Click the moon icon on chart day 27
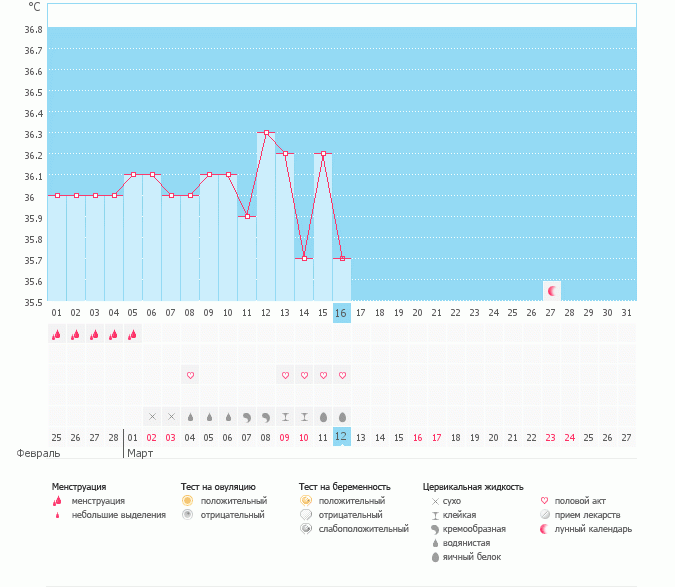675x587 pixels. [x=551, y=290]
